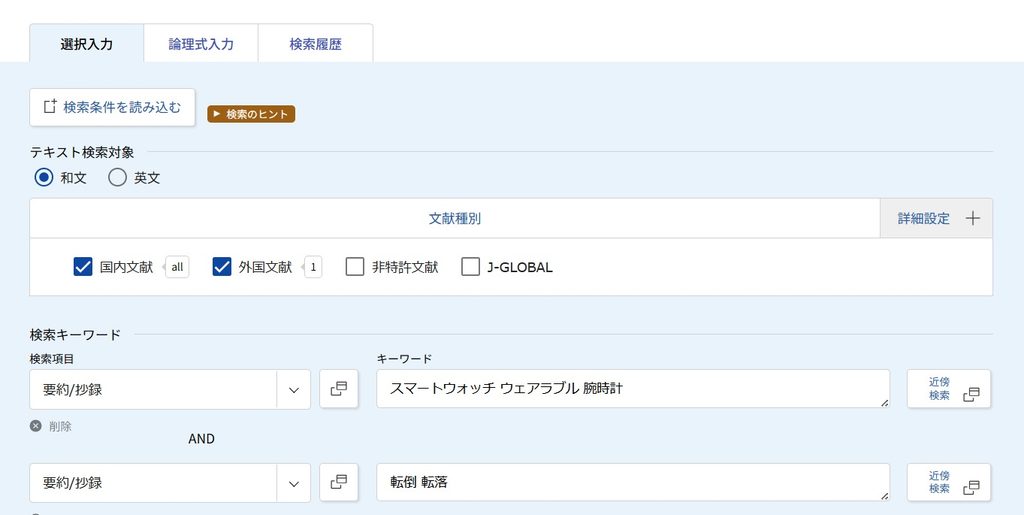Screen dimensions: 1024x515
Task: Click the 文献種別 header
Action: [x=455, y=219]
